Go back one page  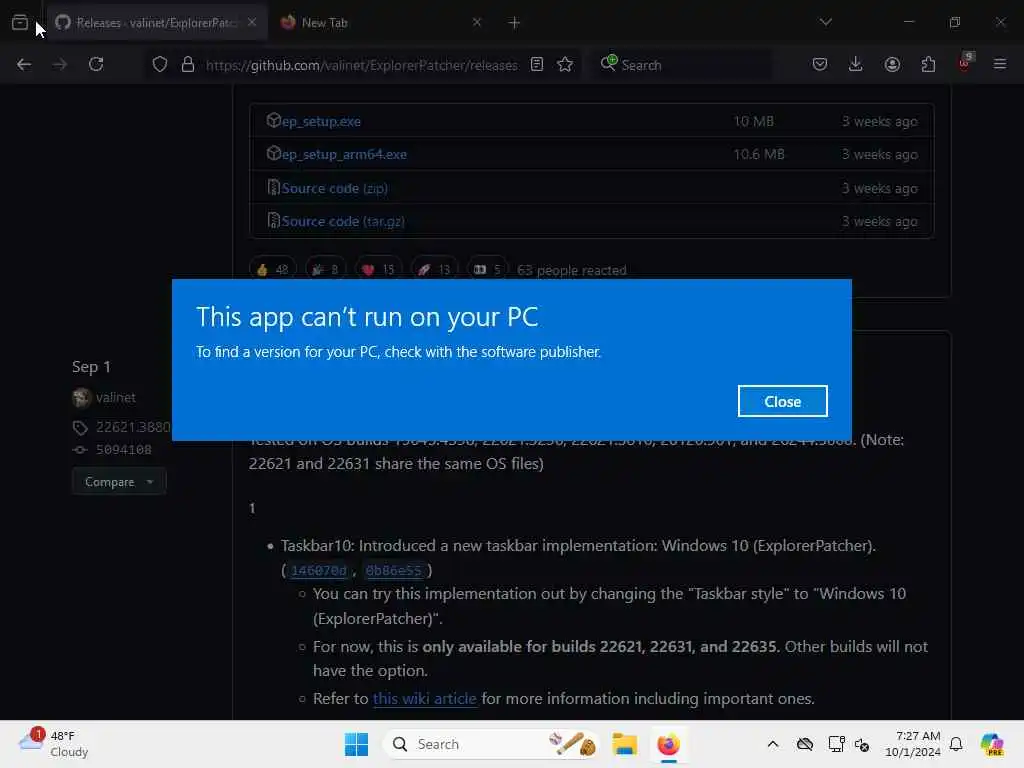[24, 65]
